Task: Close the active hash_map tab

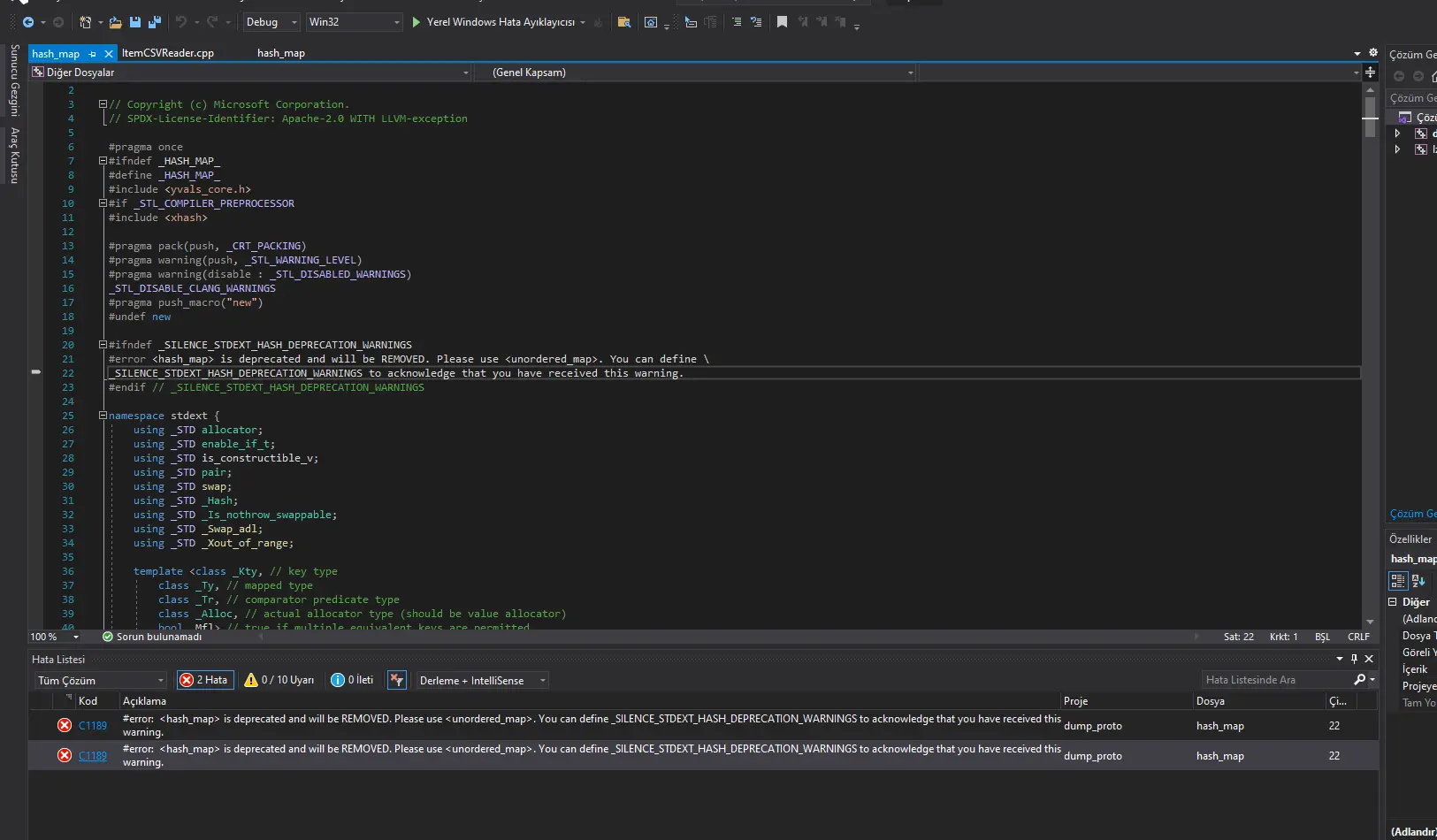Action: point(109,54)
